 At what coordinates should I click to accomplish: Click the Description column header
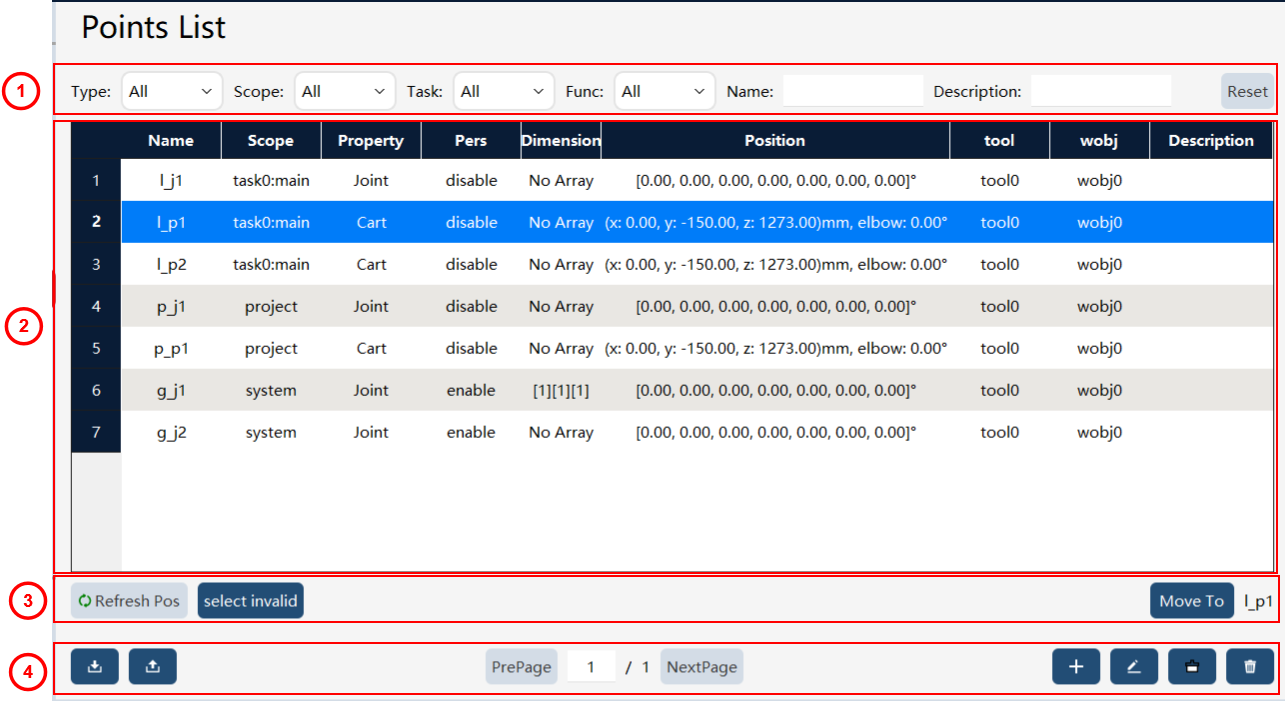click(x=1211, y=141)
